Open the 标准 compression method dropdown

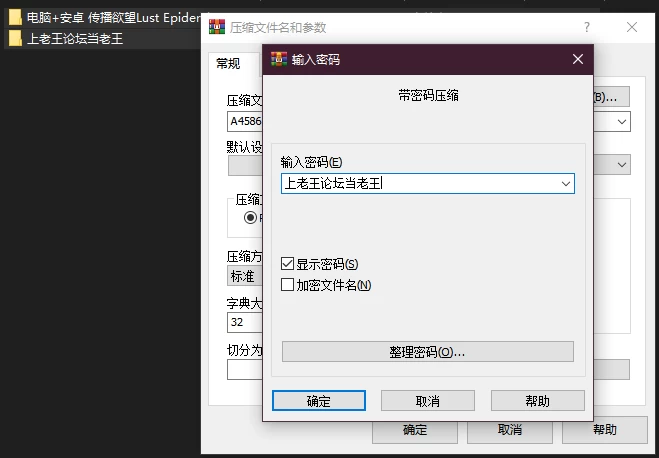click(245, 276)
